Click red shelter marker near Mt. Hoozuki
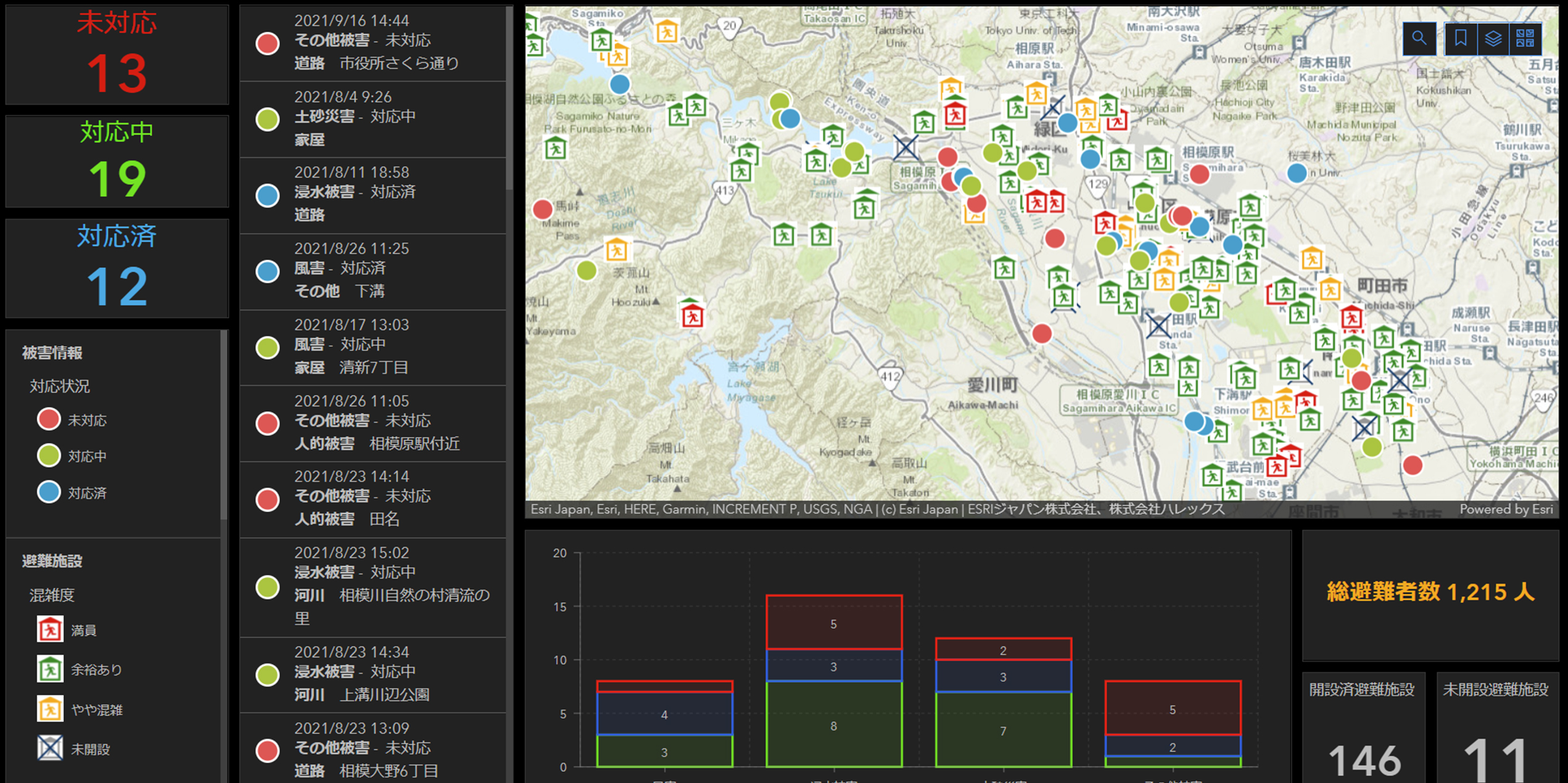This screenshot has width=1568, height=783. (x=692, y=316)
